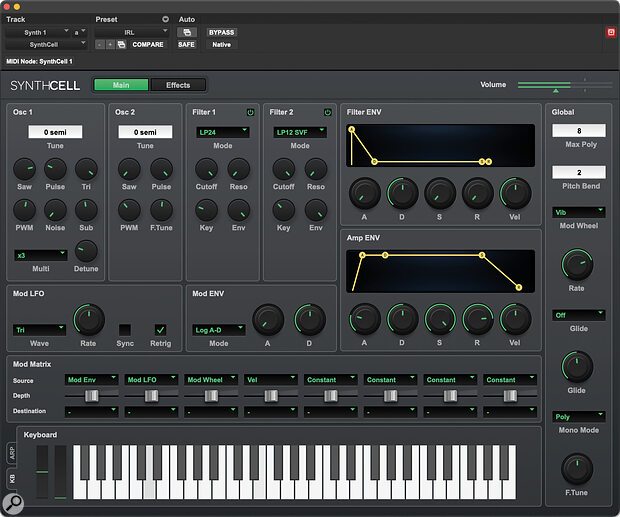Click the Osc 1 Saw knob
620x517 pixels.
pyautogui.click(x=25, y=169)
